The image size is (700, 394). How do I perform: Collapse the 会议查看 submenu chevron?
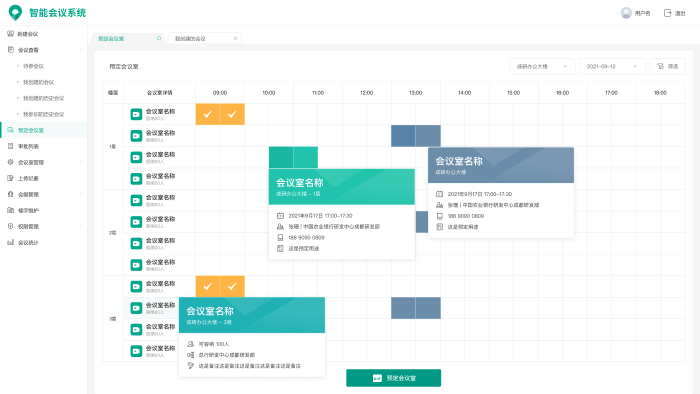[80, 50]
